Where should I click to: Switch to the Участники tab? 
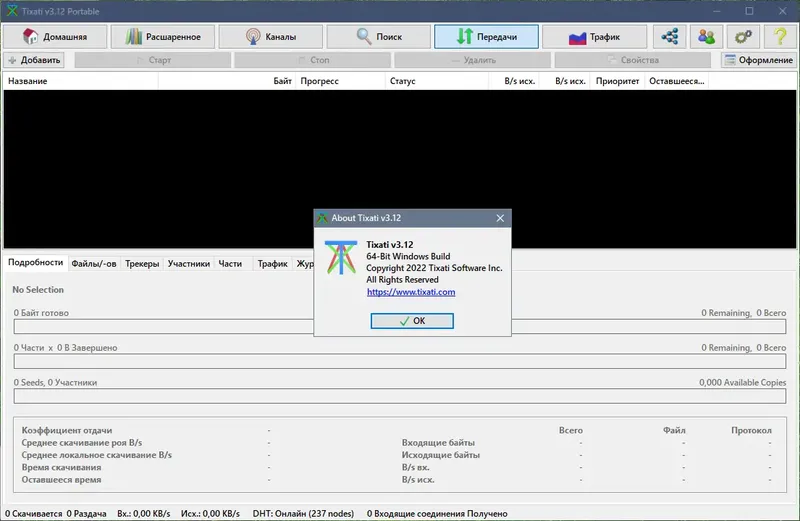[x=189, y=264]
